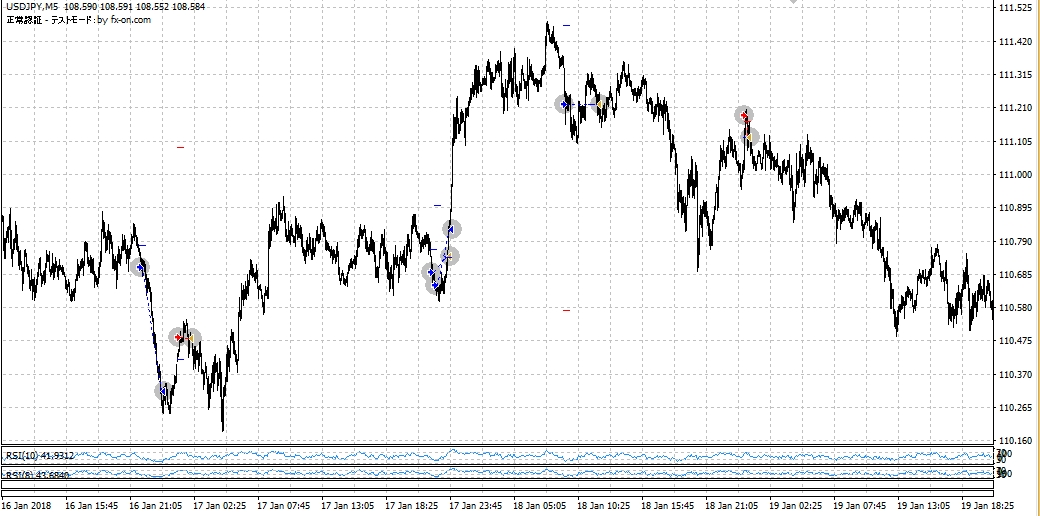Screen dimensions: 1040x516
Task: Click the 110.685 price scale label
Action: pyautogui.click(x=1013, y=275)
